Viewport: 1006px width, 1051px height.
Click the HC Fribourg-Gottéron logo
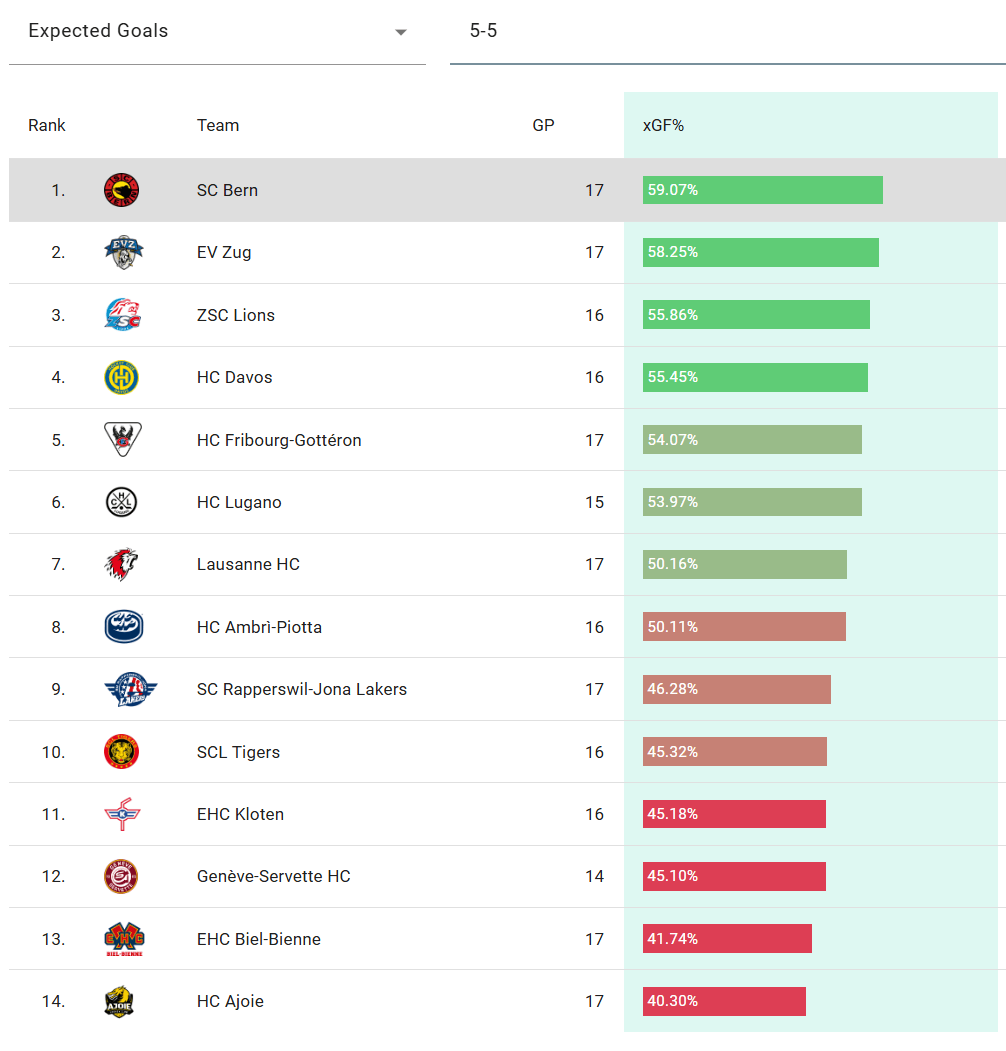122,439
